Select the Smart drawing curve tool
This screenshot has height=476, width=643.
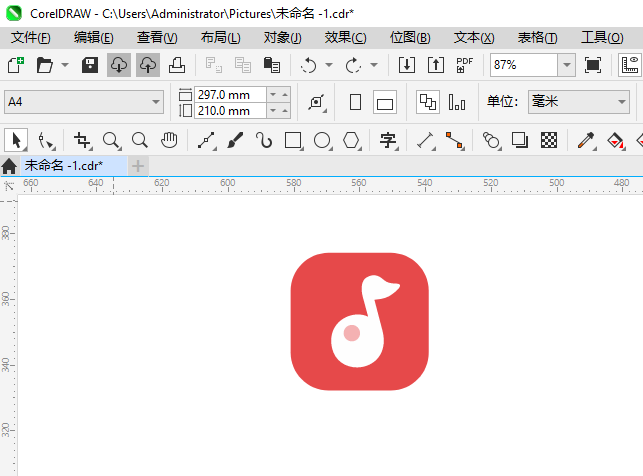click(264, 140)
